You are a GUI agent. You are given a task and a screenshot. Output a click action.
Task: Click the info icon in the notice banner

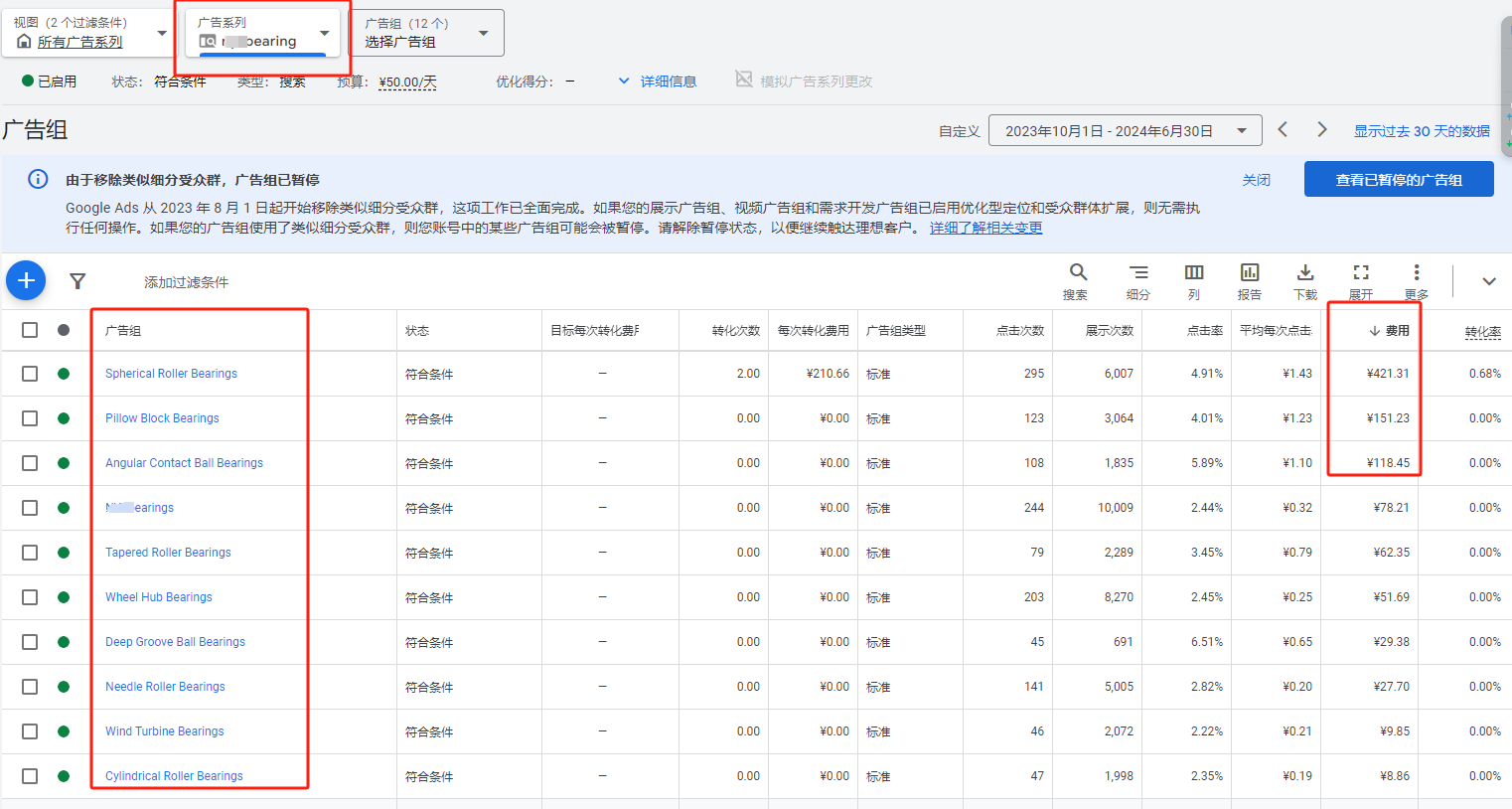(38, 179)
